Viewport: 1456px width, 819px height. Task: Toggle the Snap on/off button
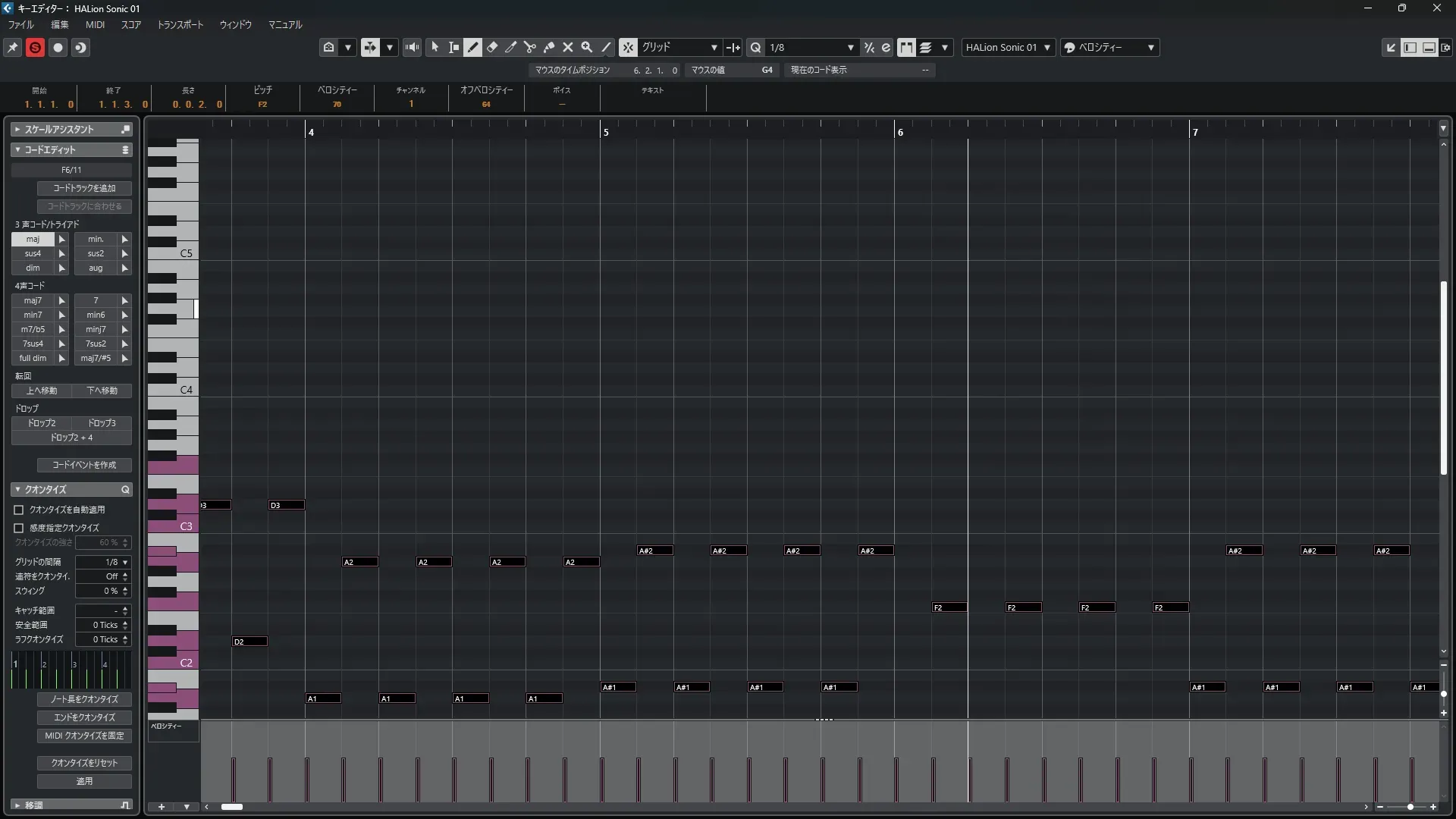point(628,47)
